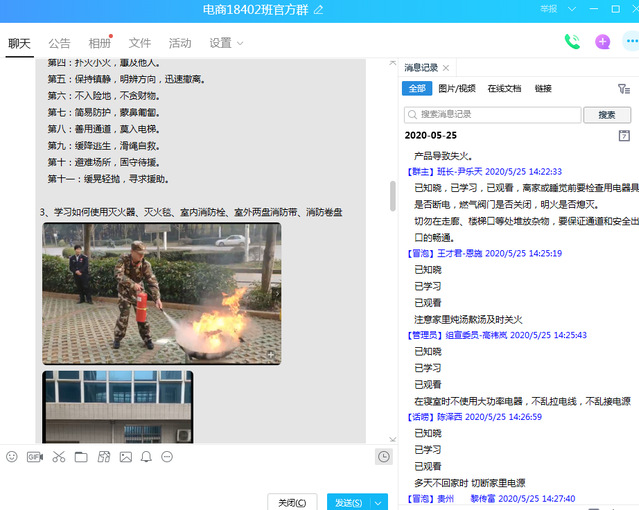
Task: Open the building photo thumbnail
Action: [118, 407]
